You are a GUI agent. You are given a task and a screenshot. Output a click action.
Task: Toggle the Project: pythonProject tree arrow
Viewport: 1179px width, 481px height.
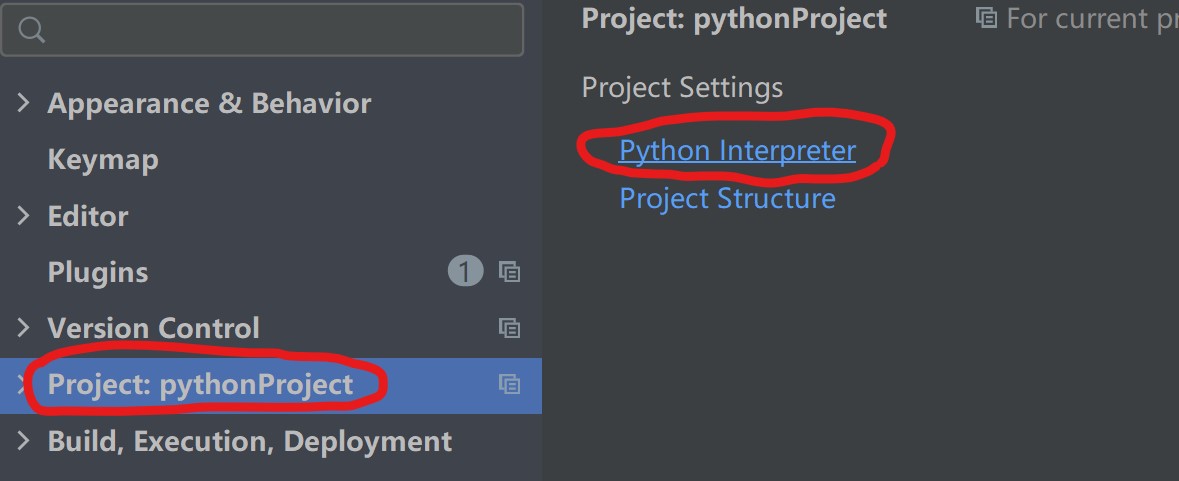point(22,385)
